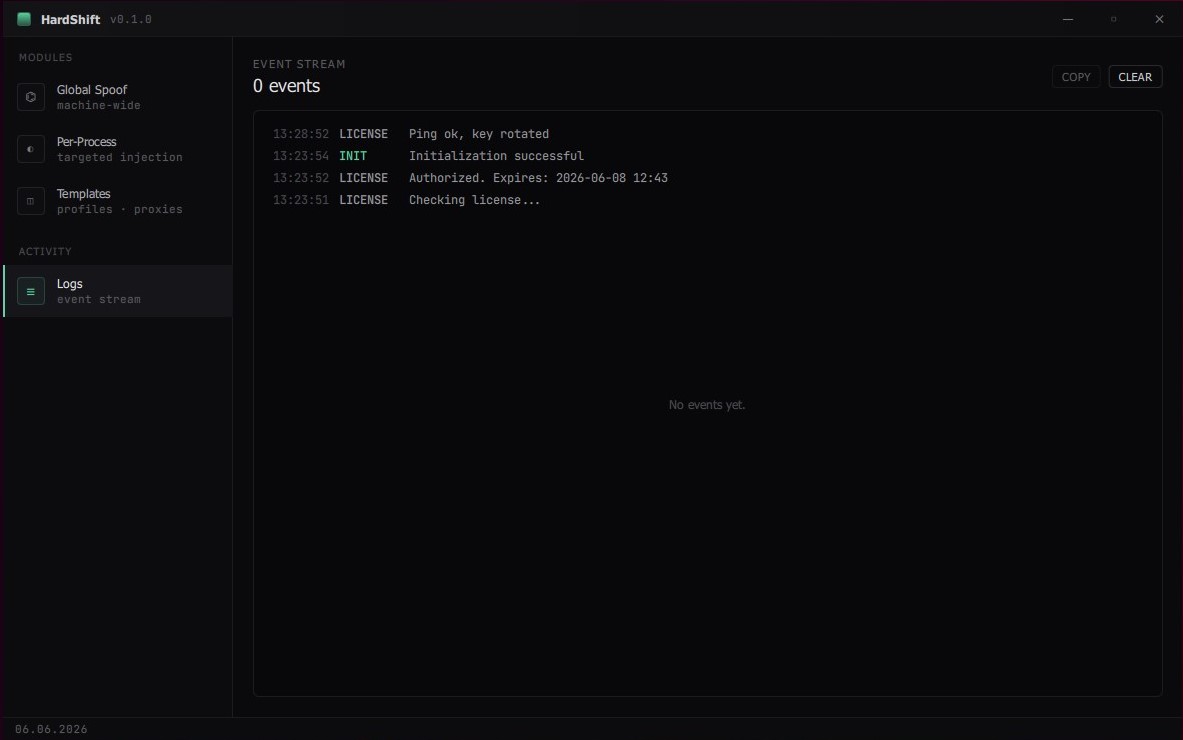Click the 13:28:52 timestamp
Viewport: 1183px width, 740px height.
click(x=301, y=134)
